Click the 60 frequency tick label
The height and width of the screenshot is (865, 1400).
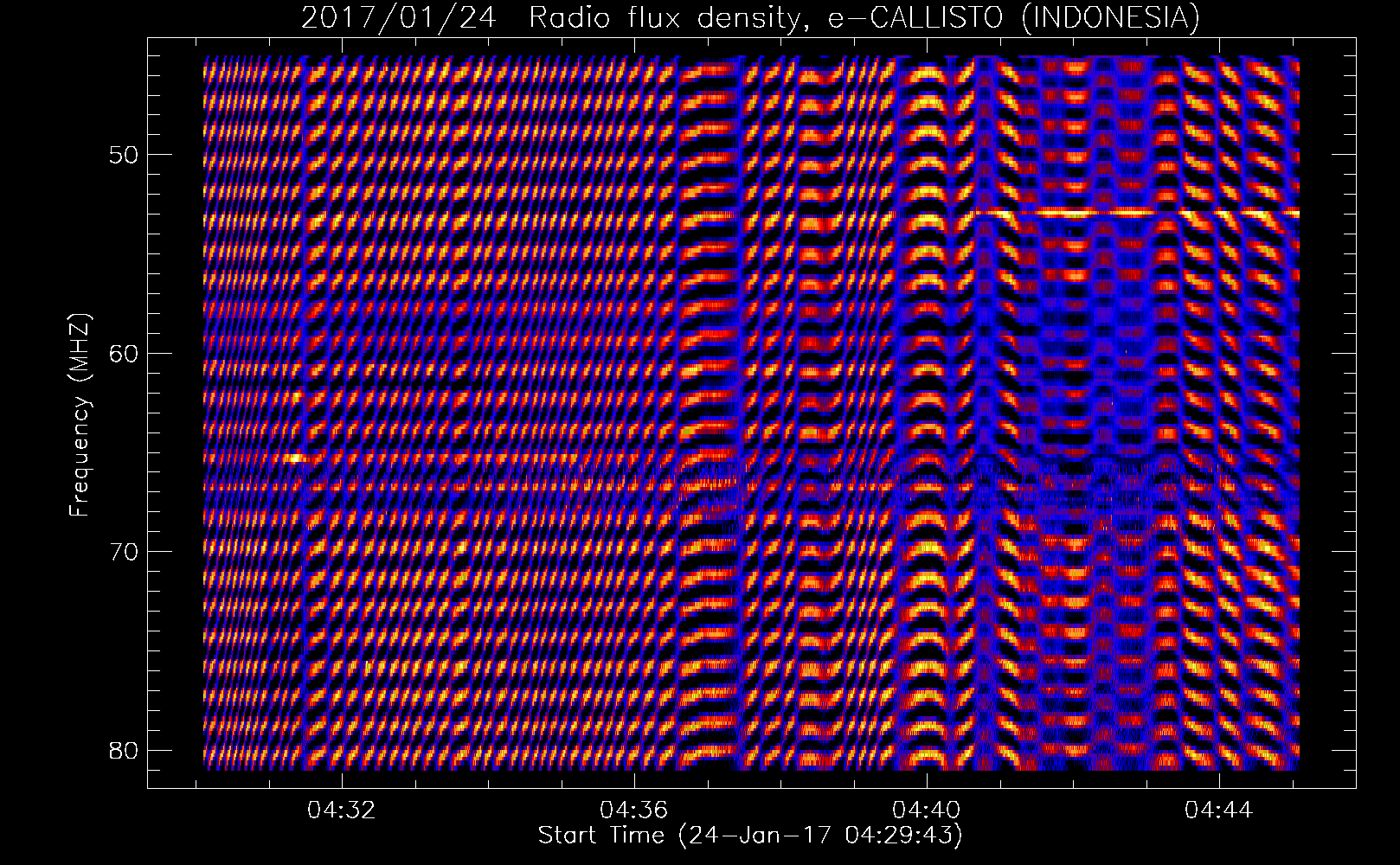tap(122, 353)
